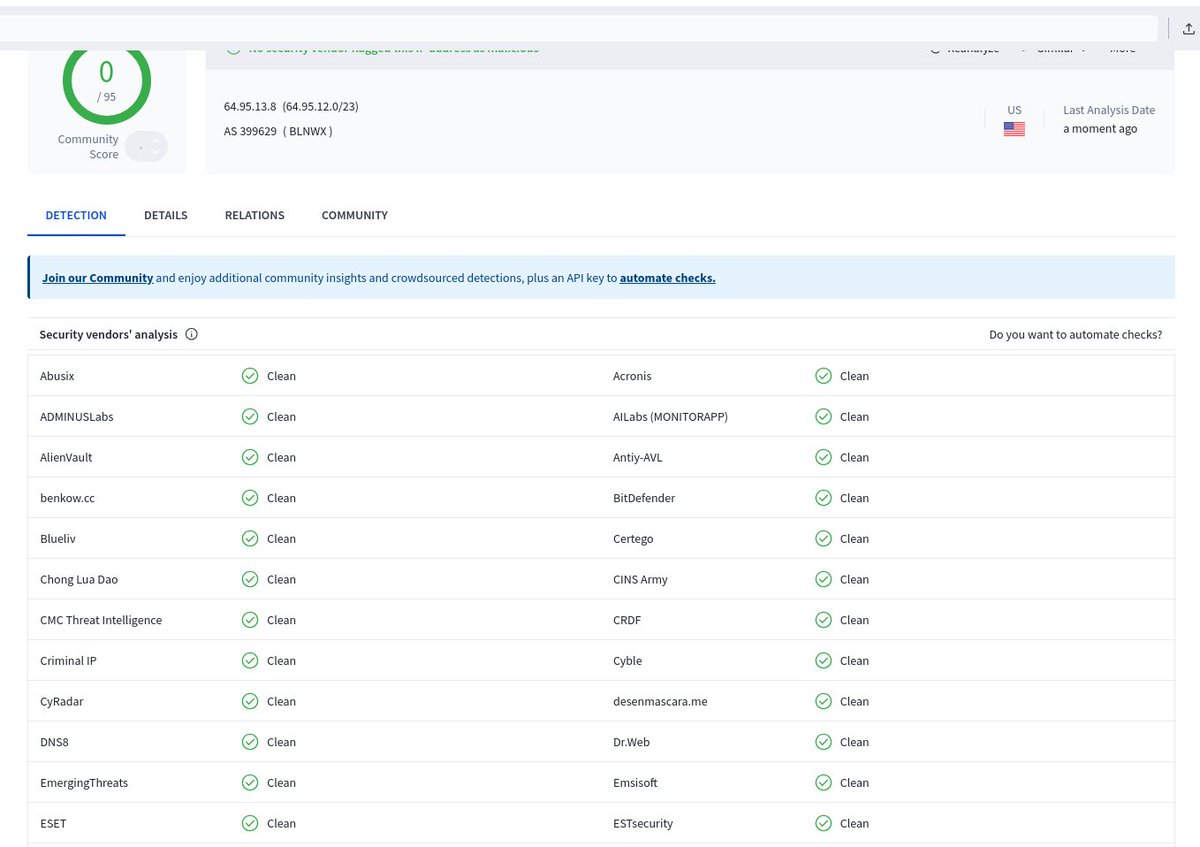Switch to the COMMUNITY tab
The image size is (1200, 847).
pos(355,215)
